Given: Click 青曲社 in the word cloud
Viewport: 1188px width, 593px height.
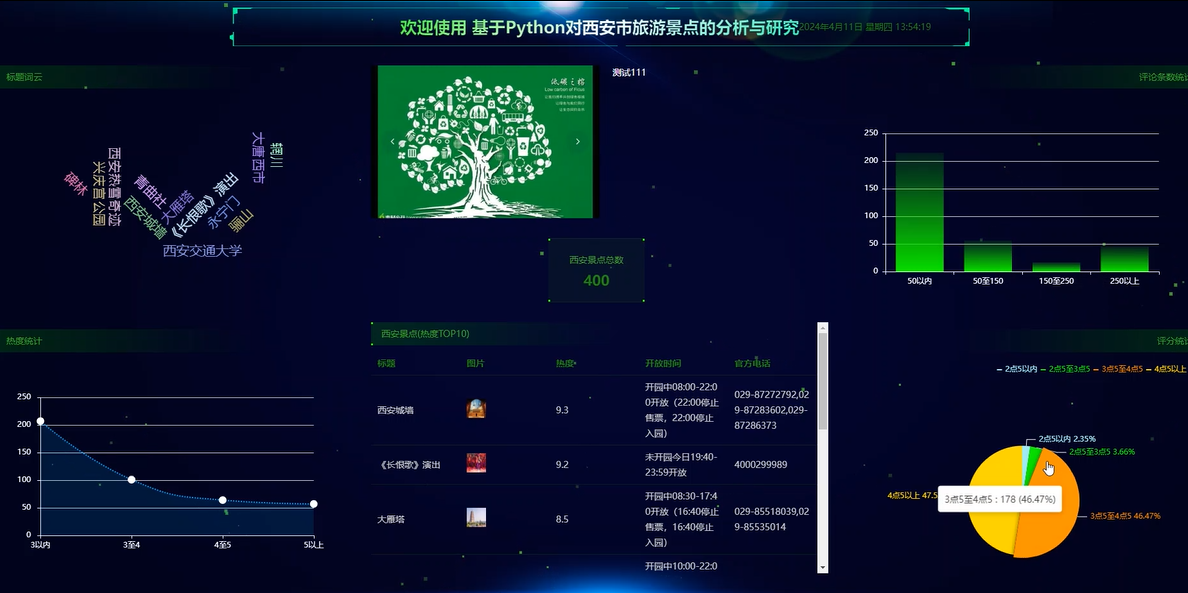Looking at the screenshot, I should click(x=151, y=192).
